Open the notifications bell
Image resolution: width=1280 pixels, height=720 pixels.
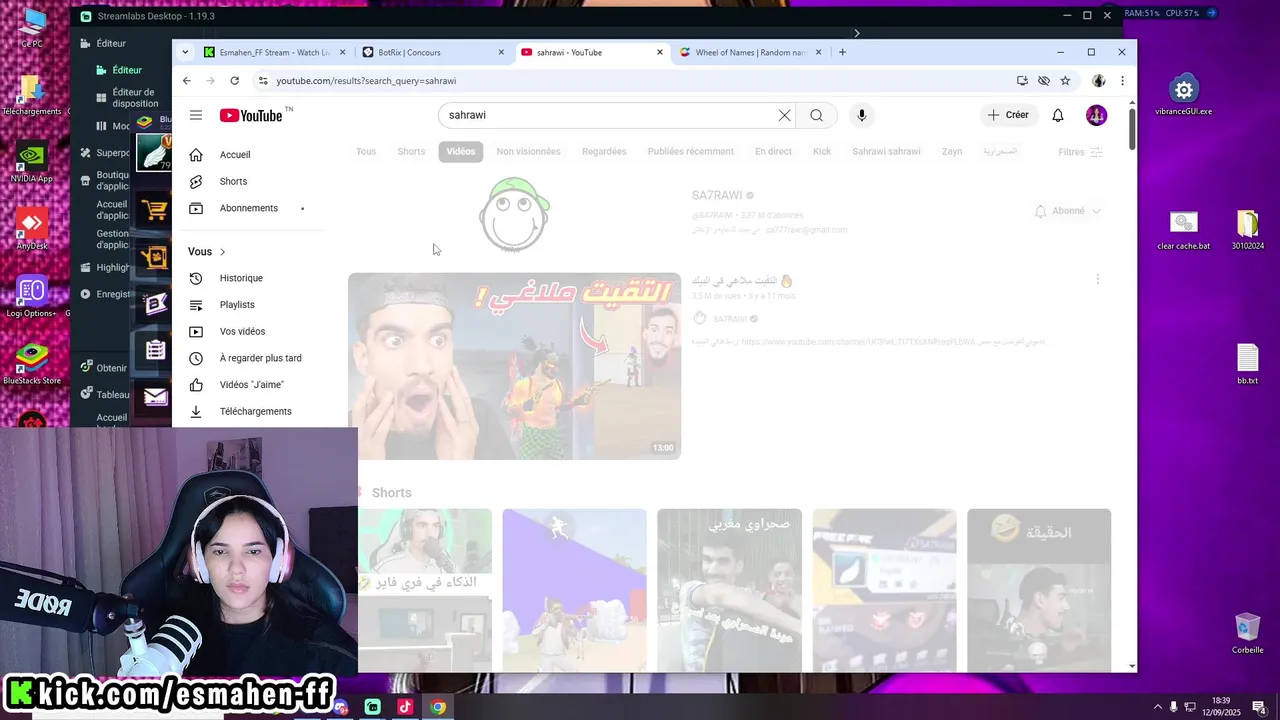[1058, 115]
